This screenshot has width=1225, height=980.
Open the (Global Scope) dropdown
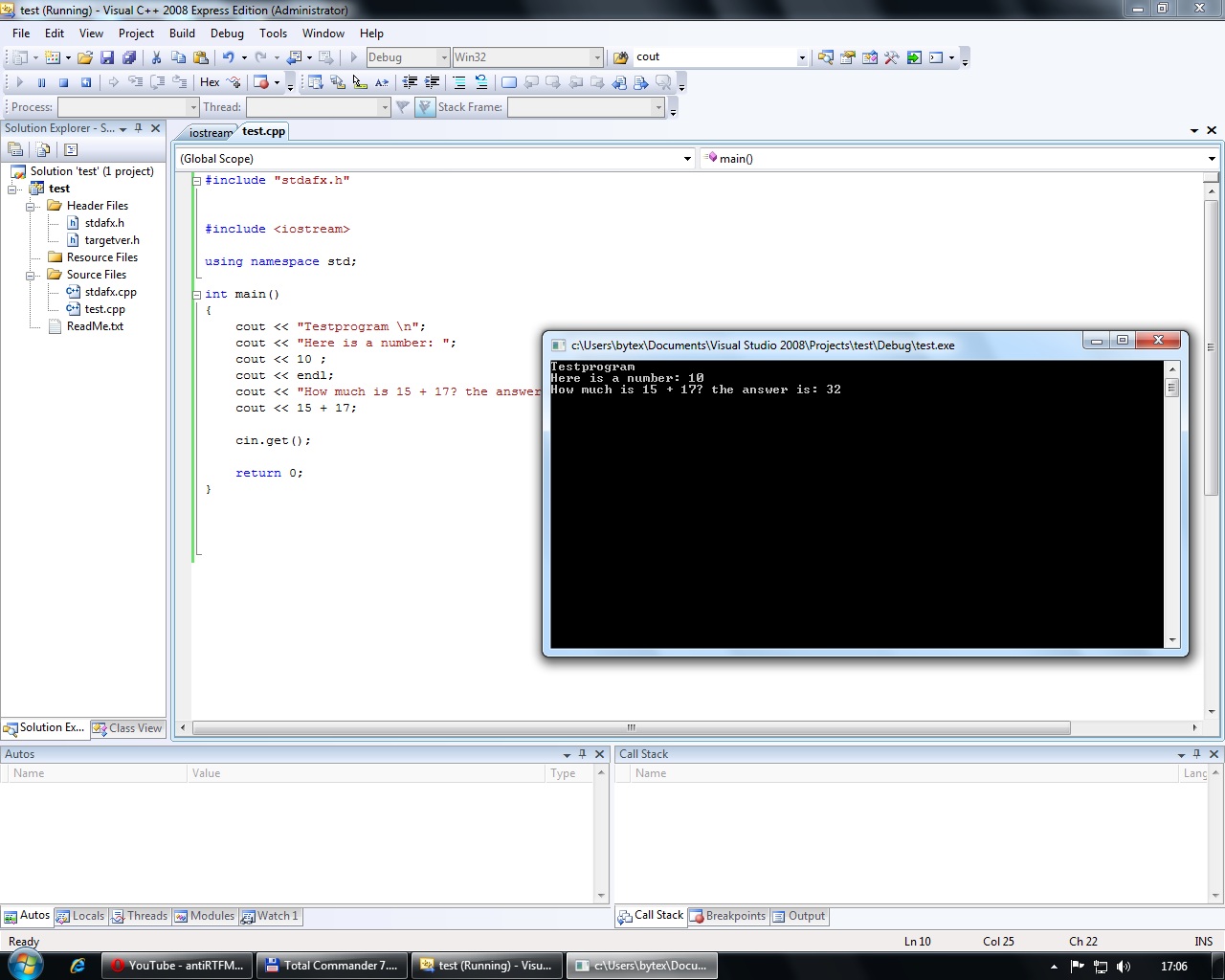687,159
